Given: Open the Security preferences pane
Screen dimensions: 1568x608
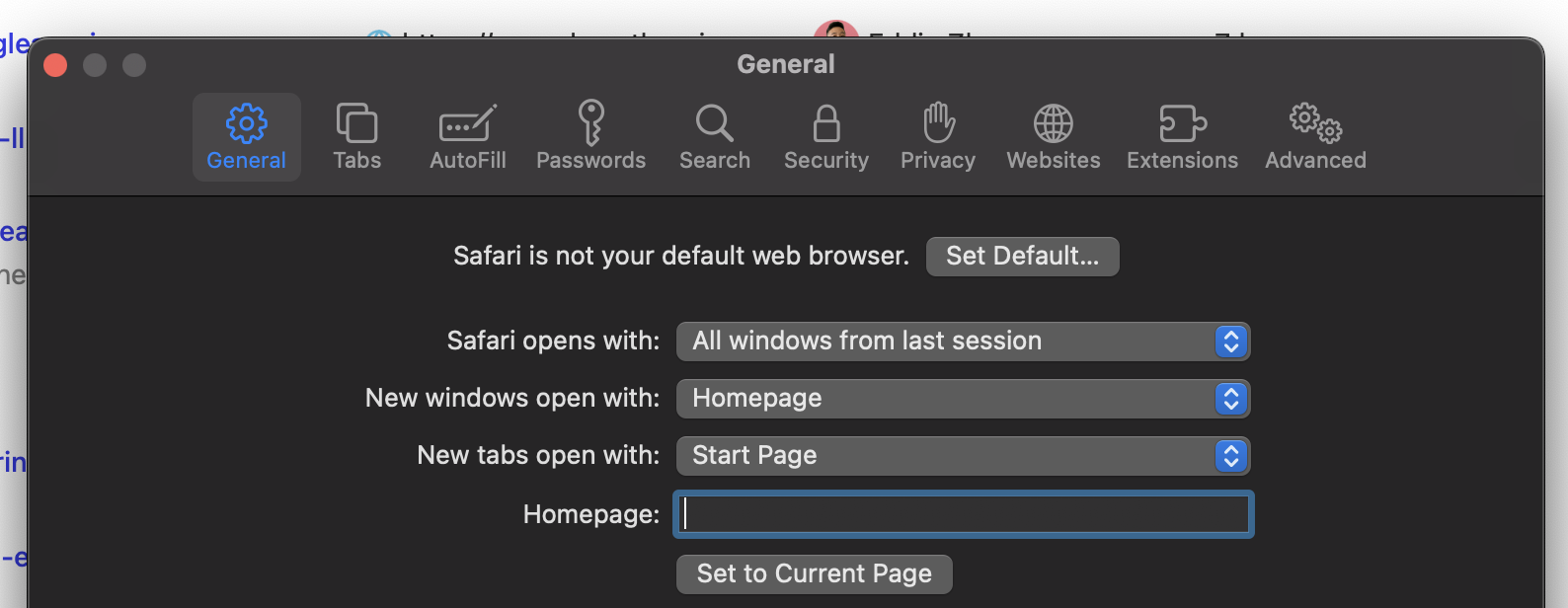Looking at the screenshot, I should coord(825,136).
